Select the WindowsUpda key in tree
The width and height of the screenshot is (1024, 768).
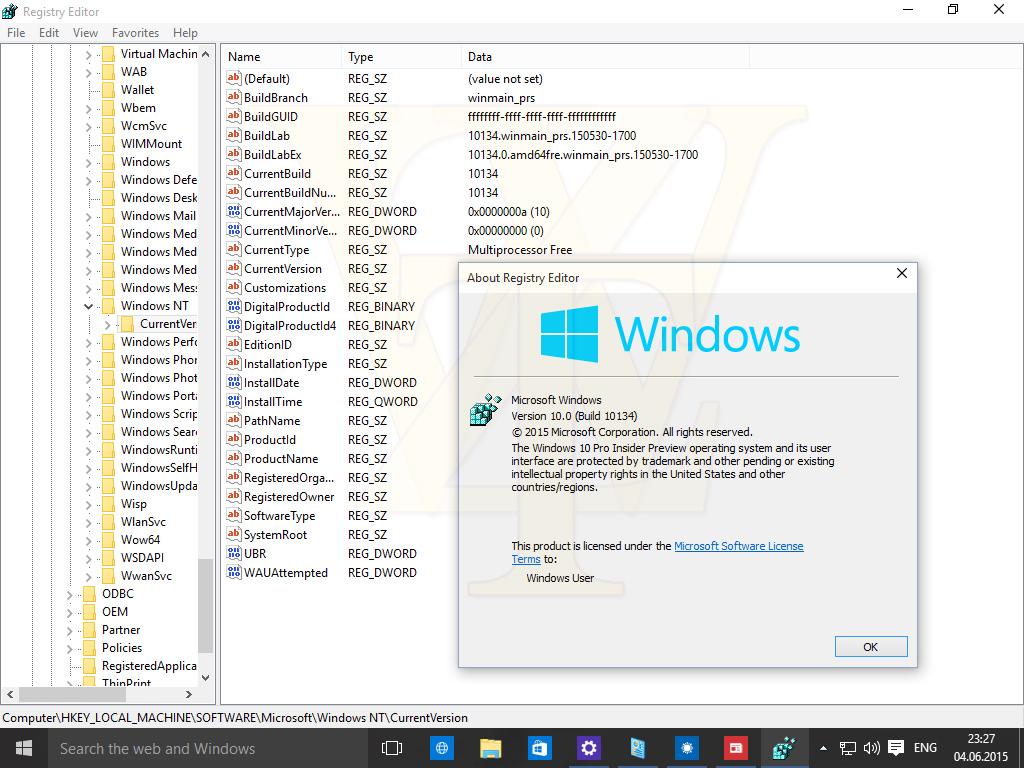click(x=159, y=486)
